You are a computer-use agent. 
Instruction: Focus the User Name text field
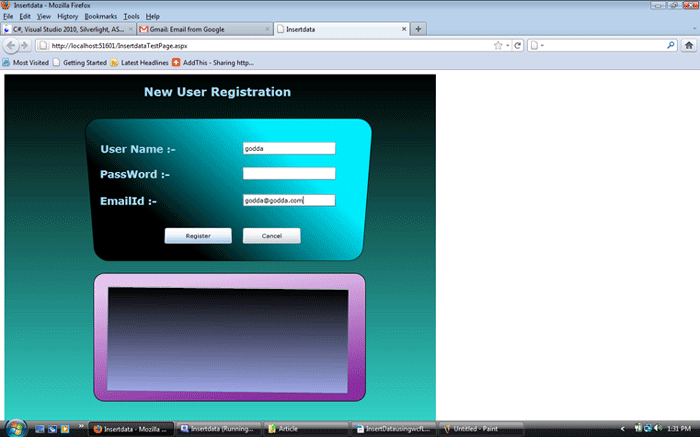pyautogui.click(x=289, y=148)
